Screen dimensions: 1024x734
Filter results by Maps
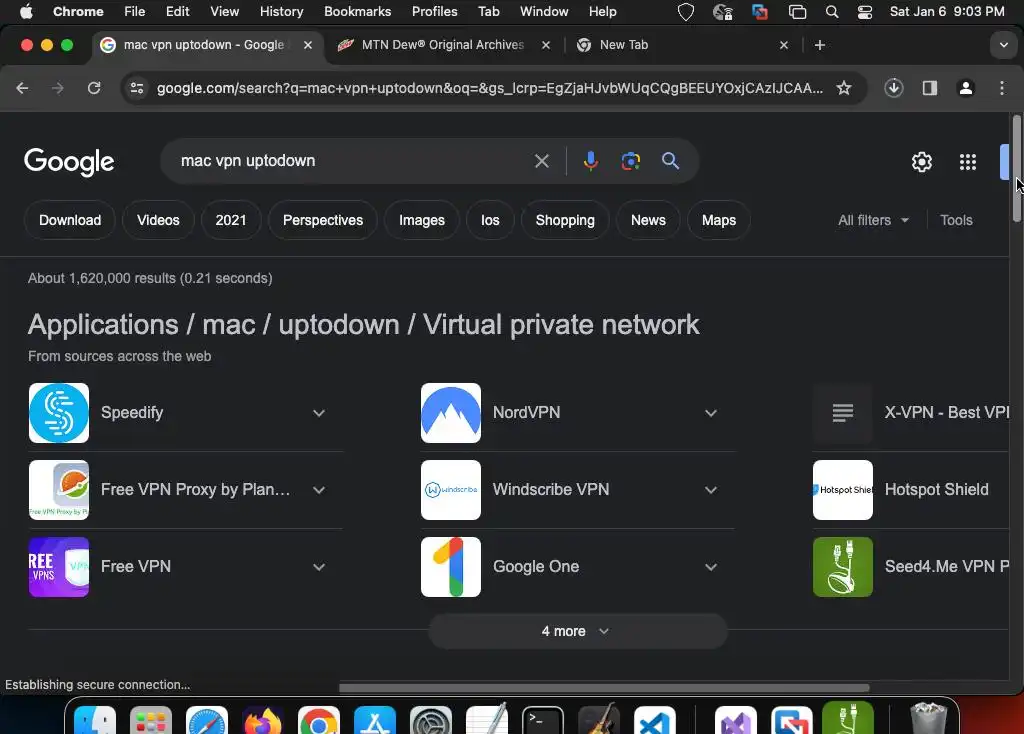(718, 220)
